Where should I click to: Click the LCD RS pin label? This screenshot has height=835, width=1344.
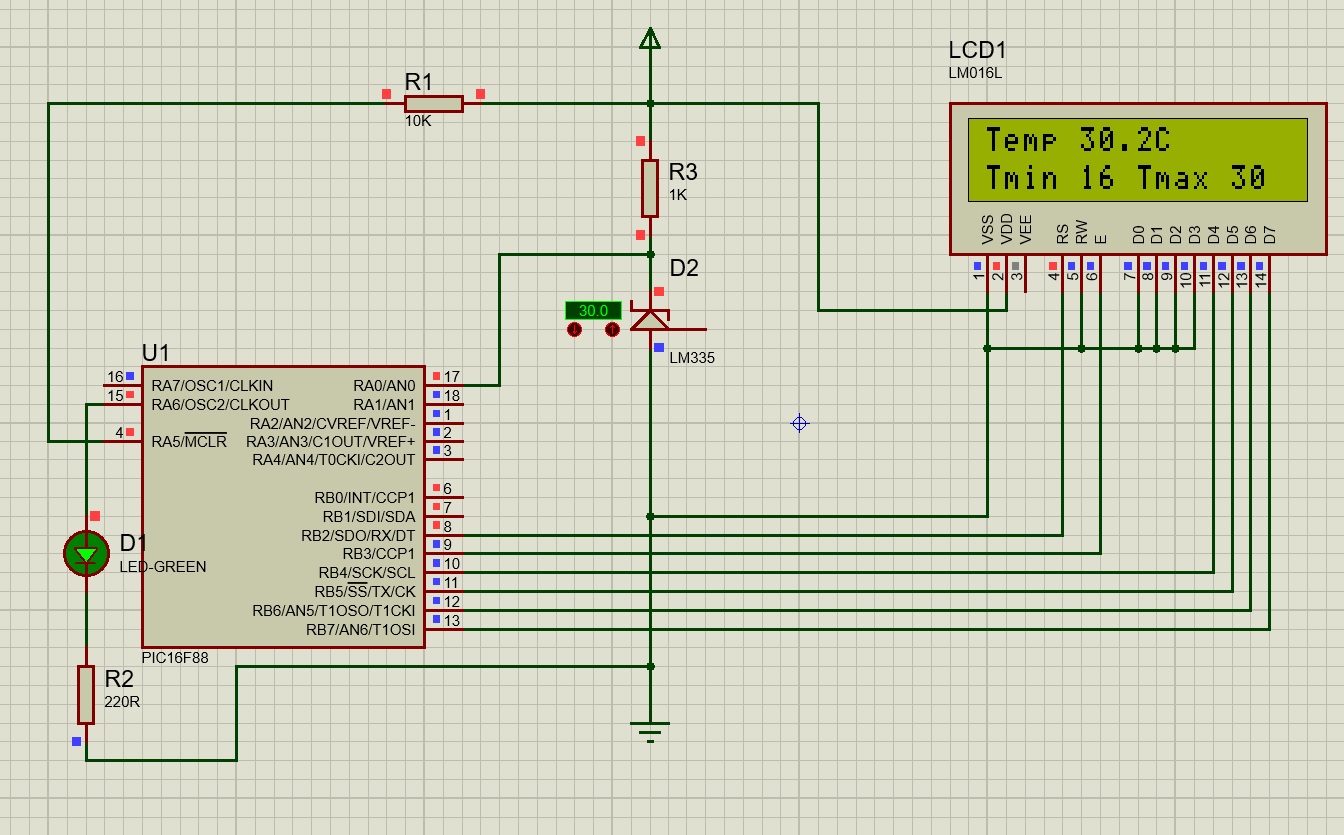click(x=1062, y=234)
